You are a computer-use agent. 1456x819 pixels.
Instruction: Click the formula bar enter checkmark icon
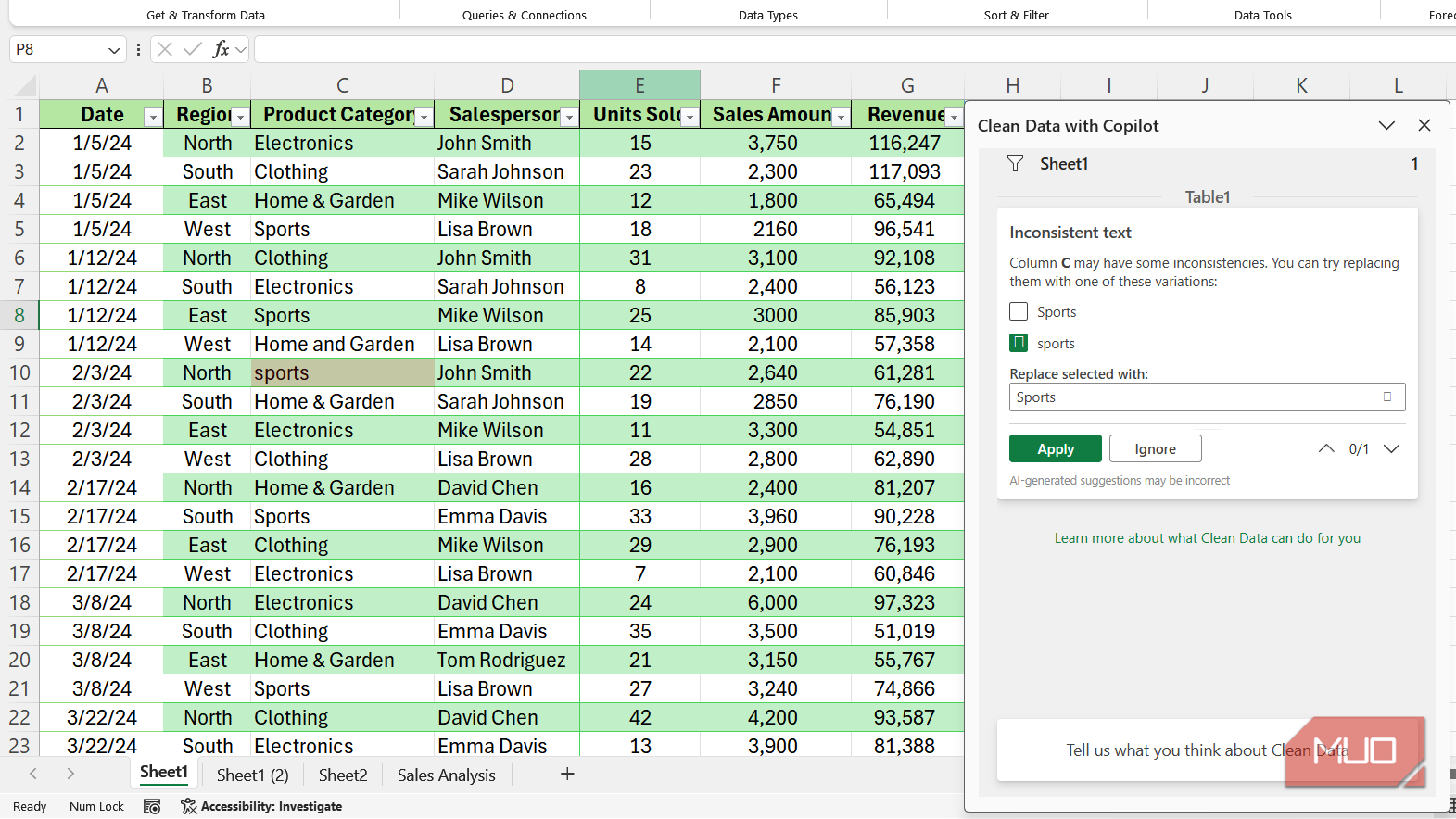tap(193, 49)
